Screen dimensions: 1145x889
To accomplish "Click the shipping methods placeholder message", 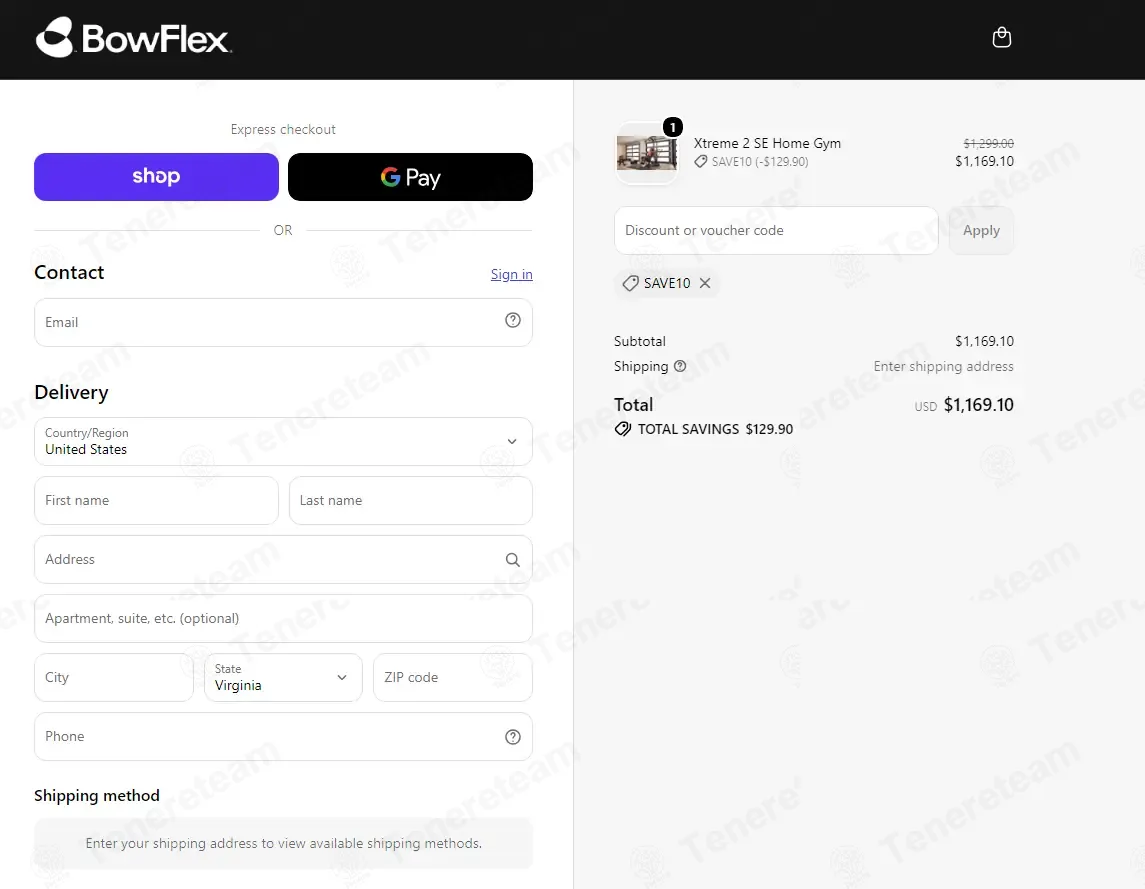I will [283, 843].
